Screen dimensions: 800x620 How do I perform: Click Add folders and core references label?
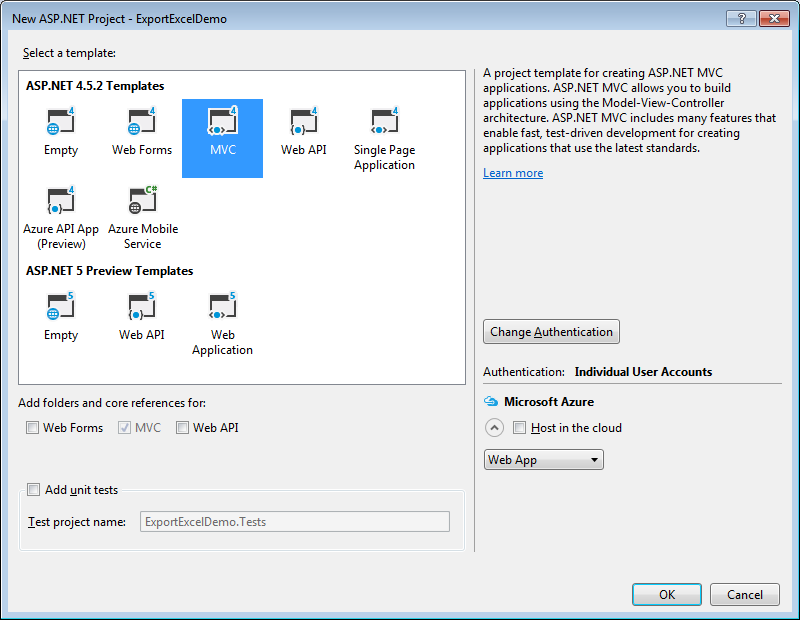(112, 403)
